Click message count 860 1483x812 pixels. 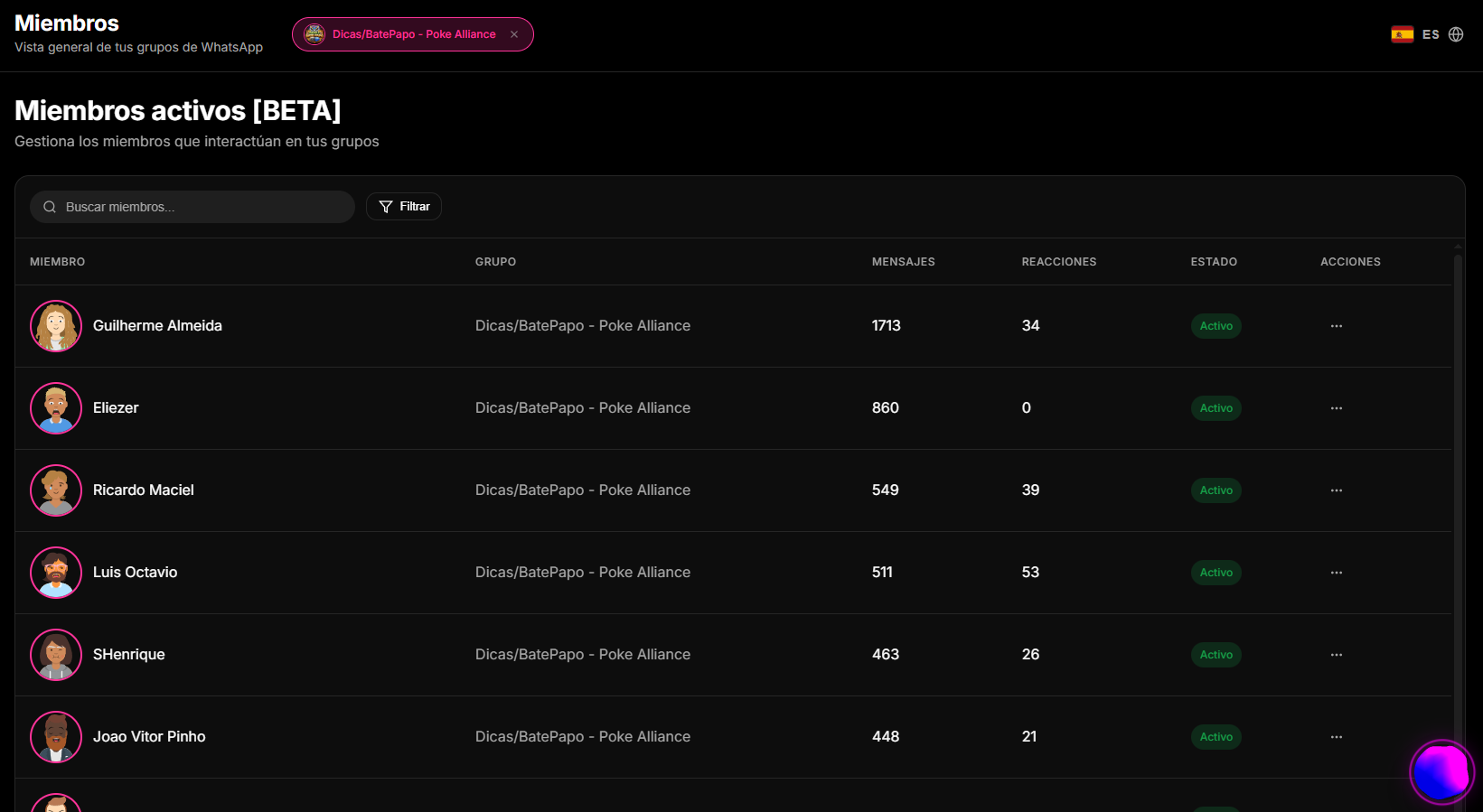(886, 408)
